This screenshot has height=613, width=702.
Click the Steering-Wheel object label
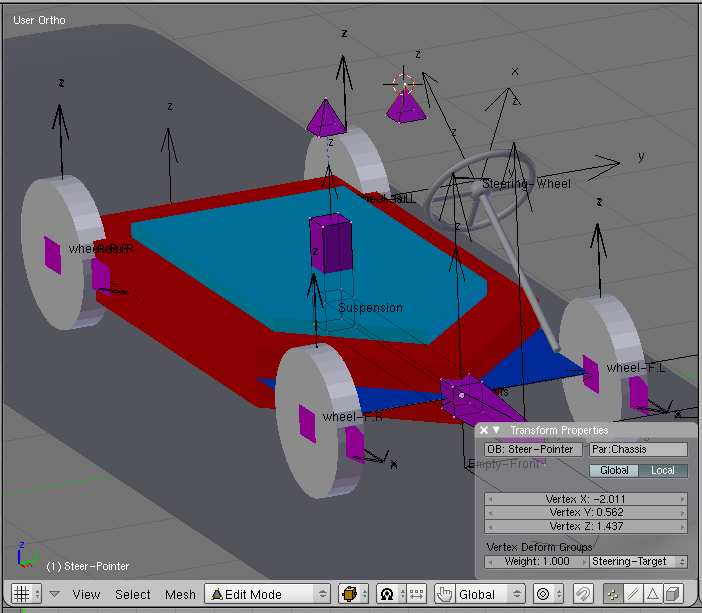526,184
